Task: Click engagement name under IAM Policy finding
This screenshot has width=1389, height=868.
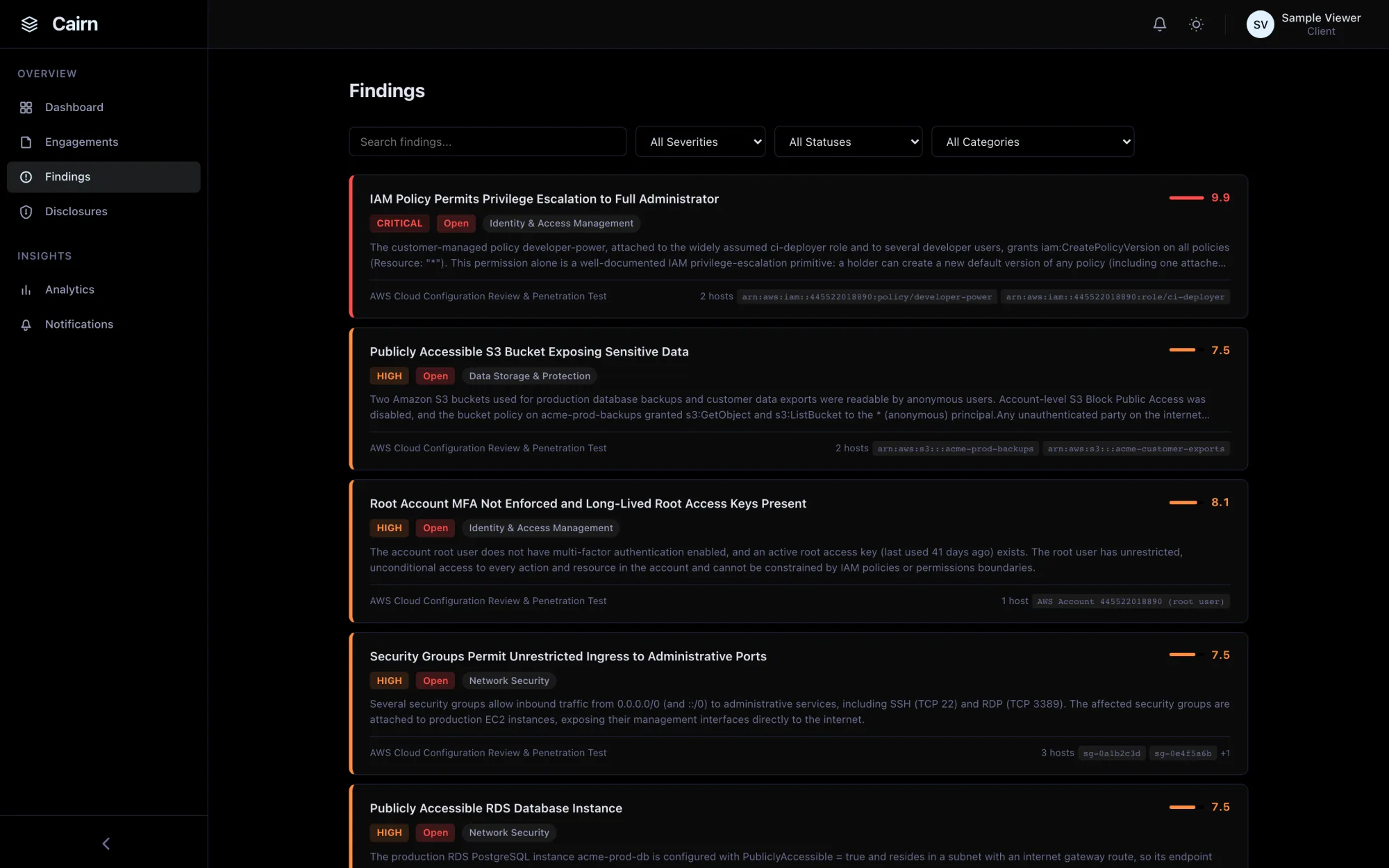Action: [x=488, y=297]
